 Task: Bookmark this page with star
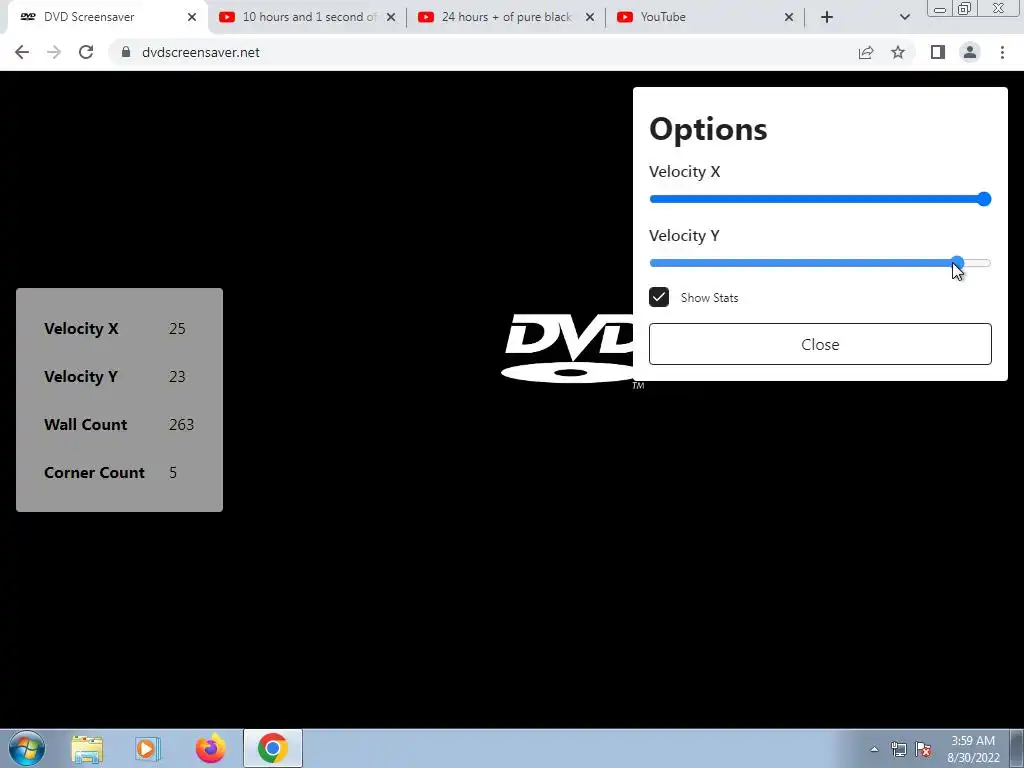click(x=898, y=52)
